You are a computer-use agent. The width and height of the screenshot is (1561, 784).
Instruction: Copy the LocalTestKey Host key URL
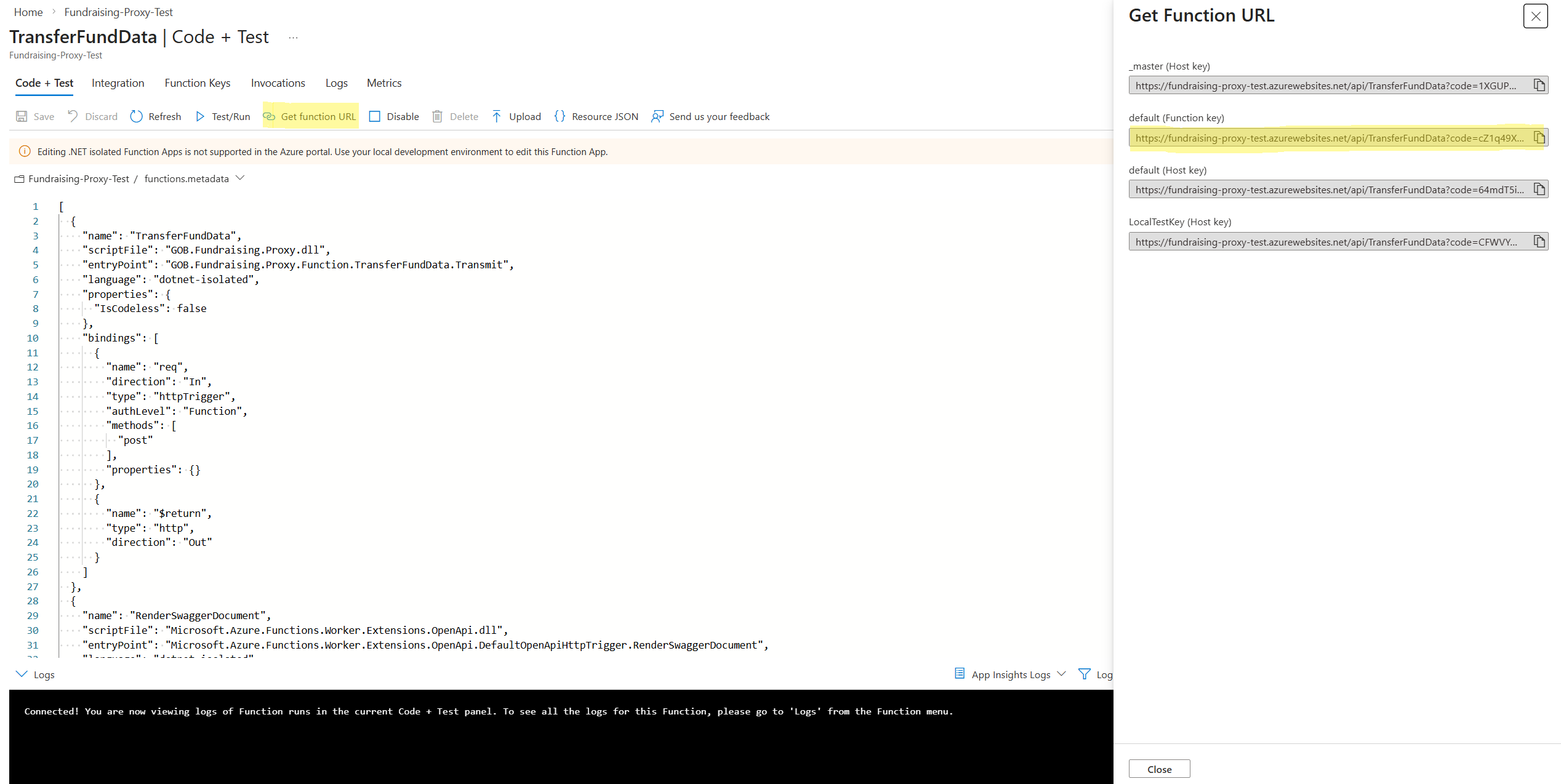click(x=1539, y=241)
